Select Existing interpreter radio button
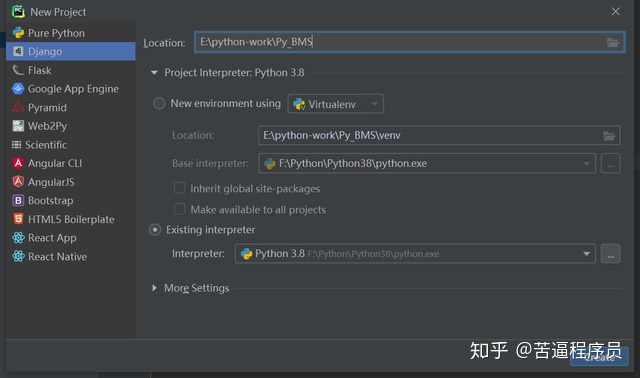 coord(155,230)
